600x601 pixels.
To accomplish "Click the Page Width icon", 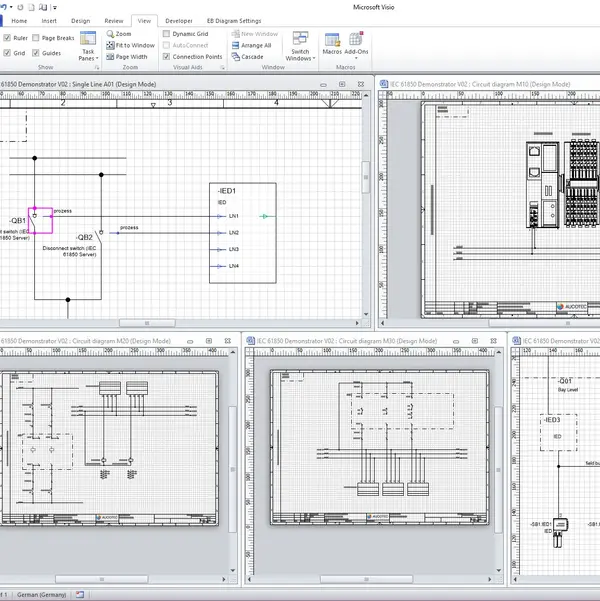I will pos(111,57).
